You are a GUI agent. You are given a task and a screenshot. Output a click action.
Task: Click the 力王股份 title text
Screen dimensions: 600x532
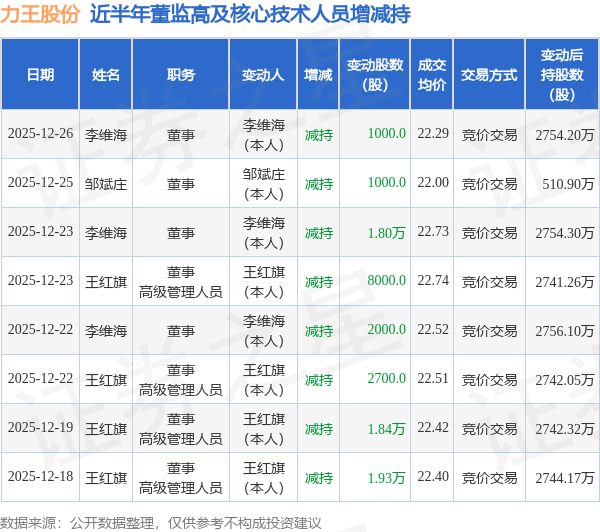40,15
